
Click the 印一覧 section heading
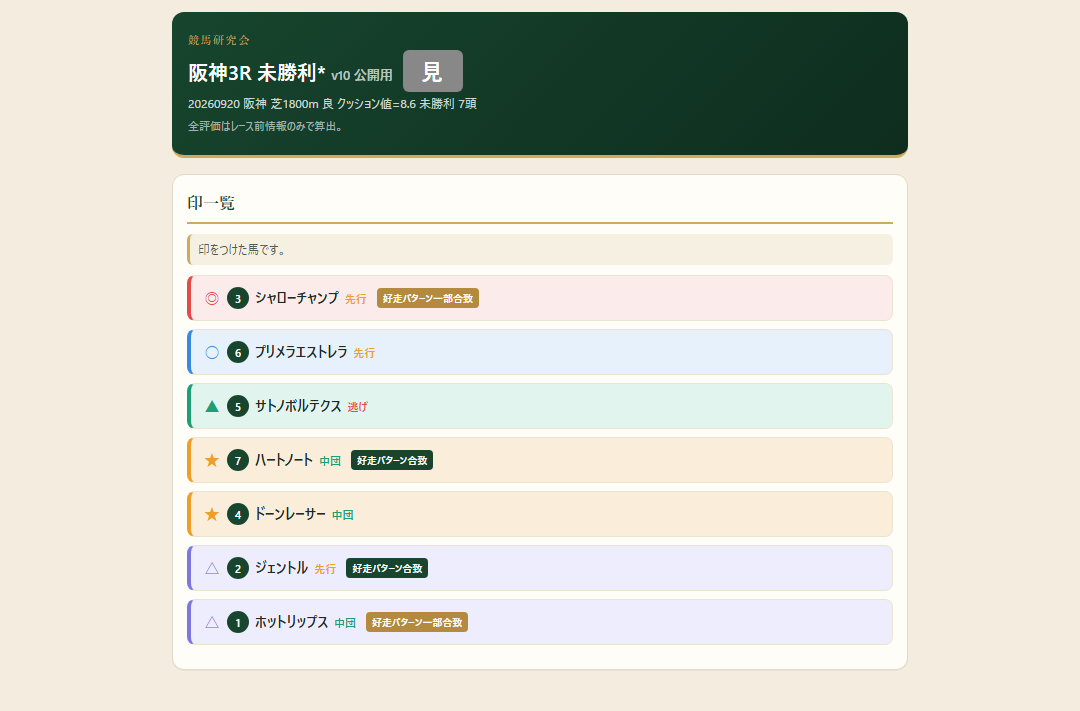coord(211,203)
